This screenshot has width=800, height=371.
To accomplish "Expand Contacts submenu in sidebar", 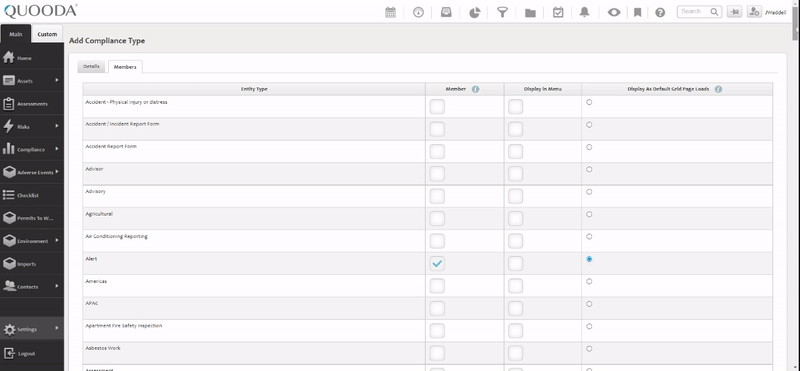I will click(x=57, y=286).
